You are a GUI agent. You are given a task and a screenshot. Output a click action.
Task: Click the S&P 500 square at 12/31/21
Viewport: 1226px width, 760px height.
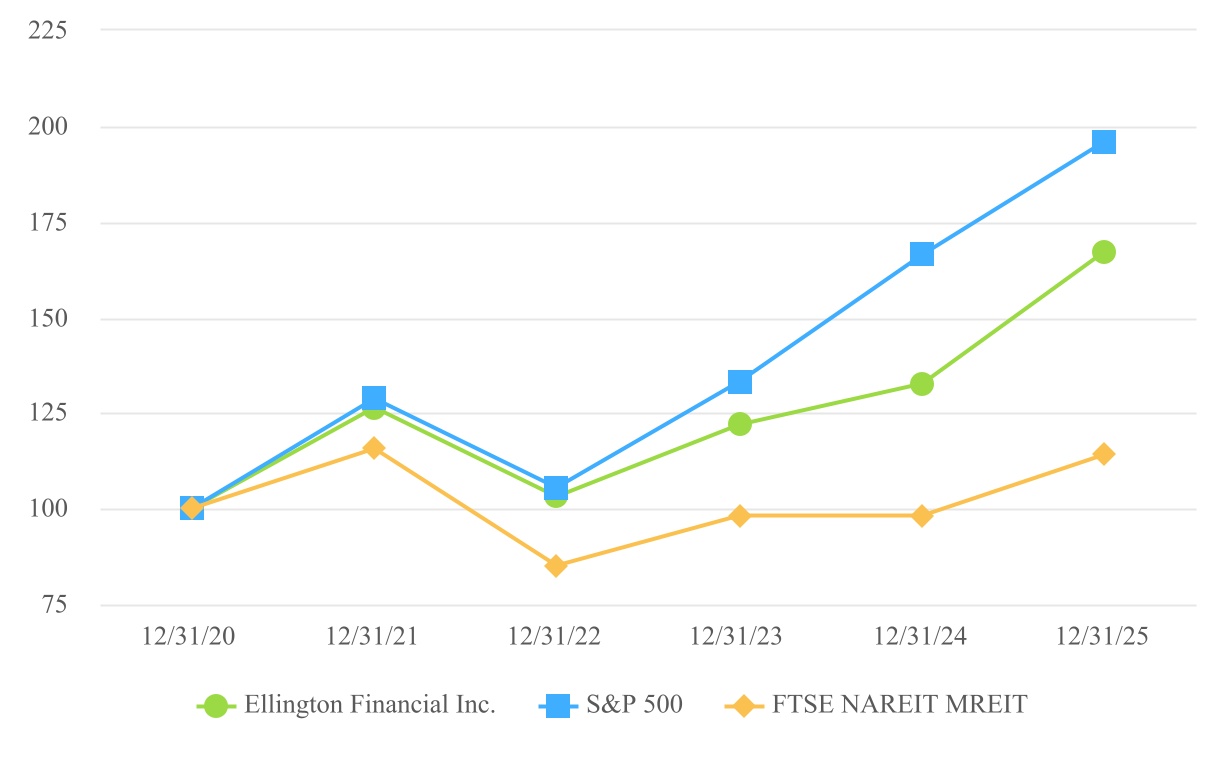tap(374, 399)
